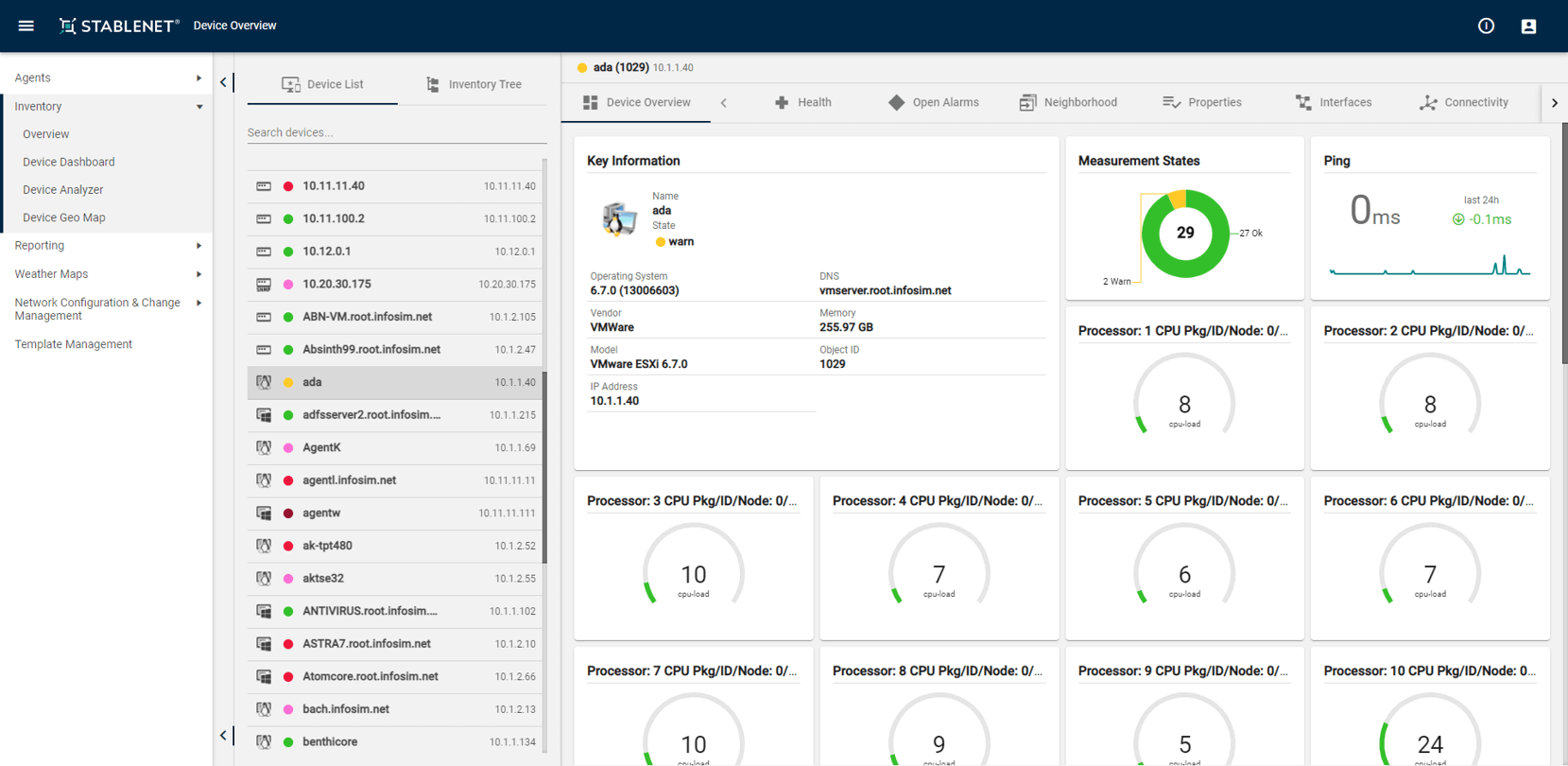Click the pink status dot of AgentK

(x=288, y=447)
